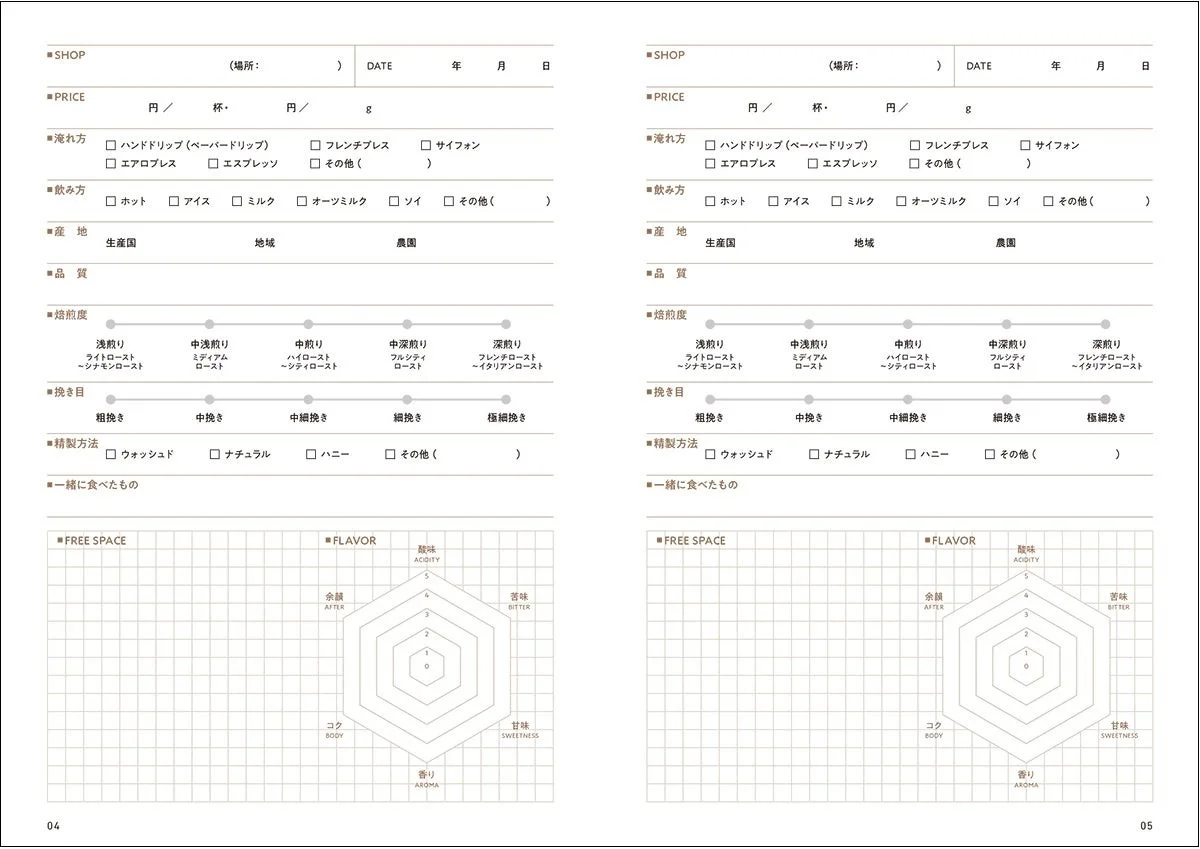Select the ホット checkbox on page 04
This screenshot has height=849, width=1200.
pyautogui.click(x=111, y=201)
